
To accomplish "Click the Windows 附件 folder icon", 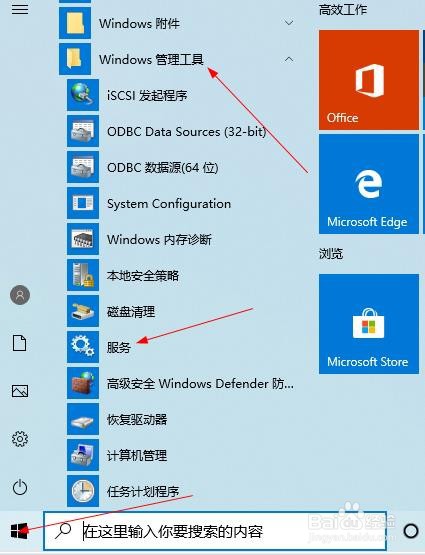I will (x=75, y=23).
